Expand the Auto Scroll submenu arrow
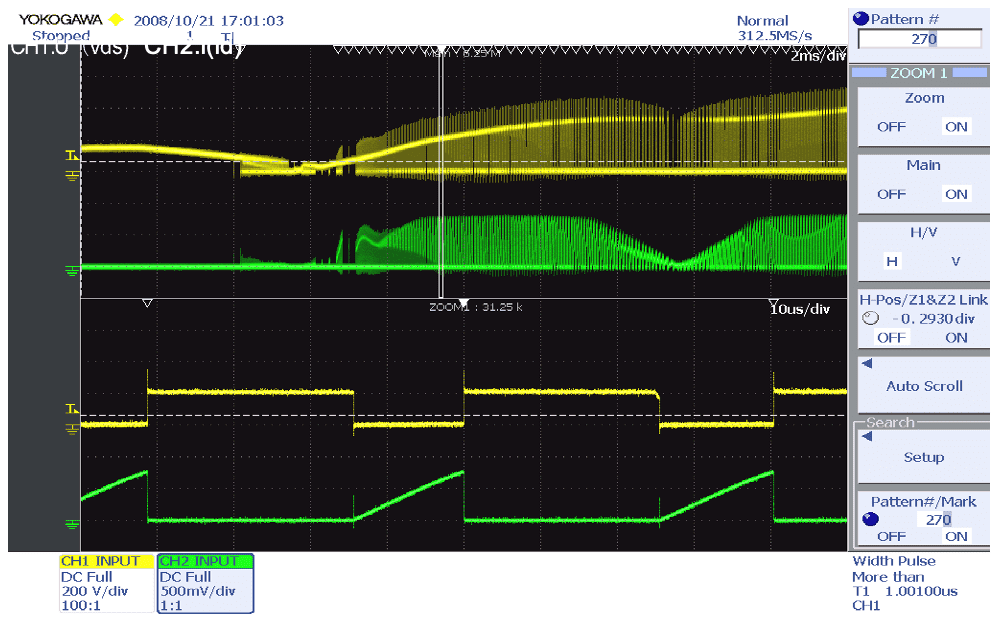 tap(866, 364)
